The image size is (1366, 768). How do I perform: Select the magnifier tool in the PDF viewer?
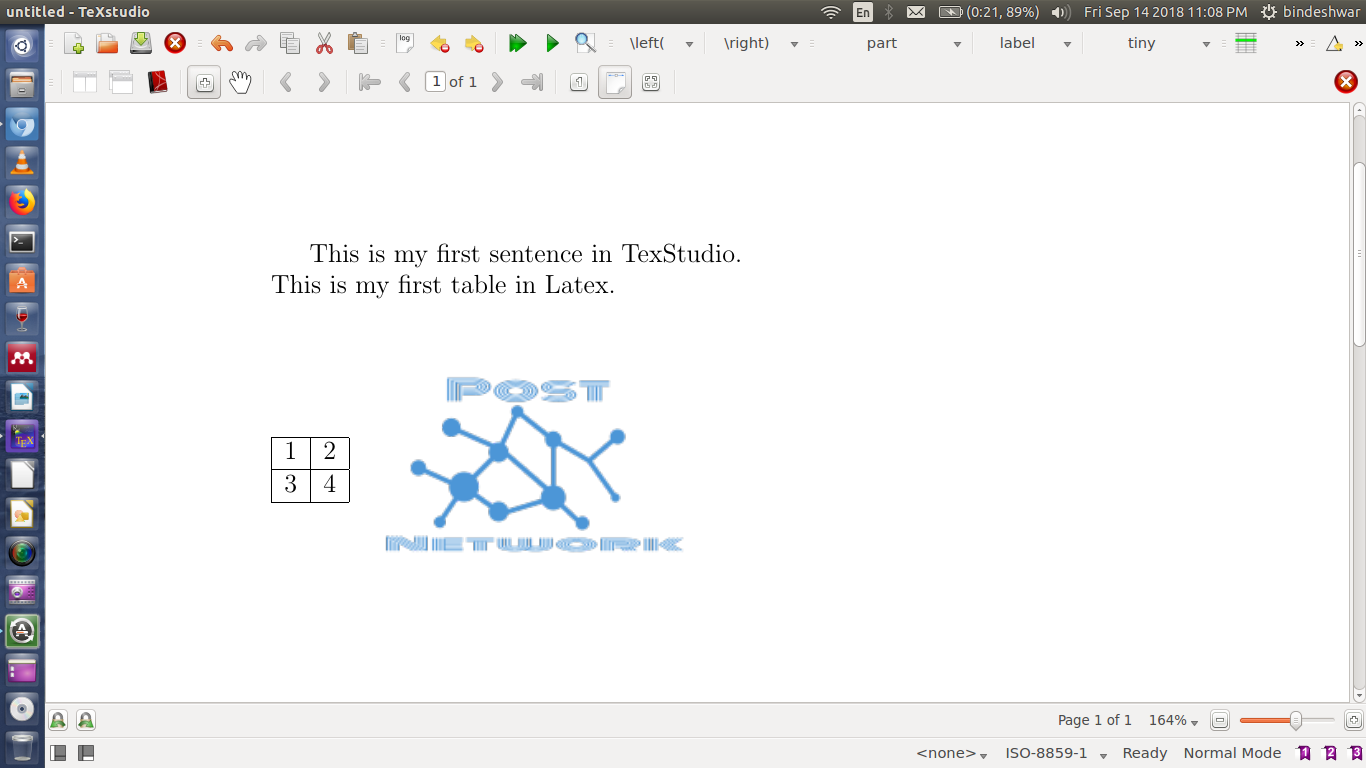(204, 82)
